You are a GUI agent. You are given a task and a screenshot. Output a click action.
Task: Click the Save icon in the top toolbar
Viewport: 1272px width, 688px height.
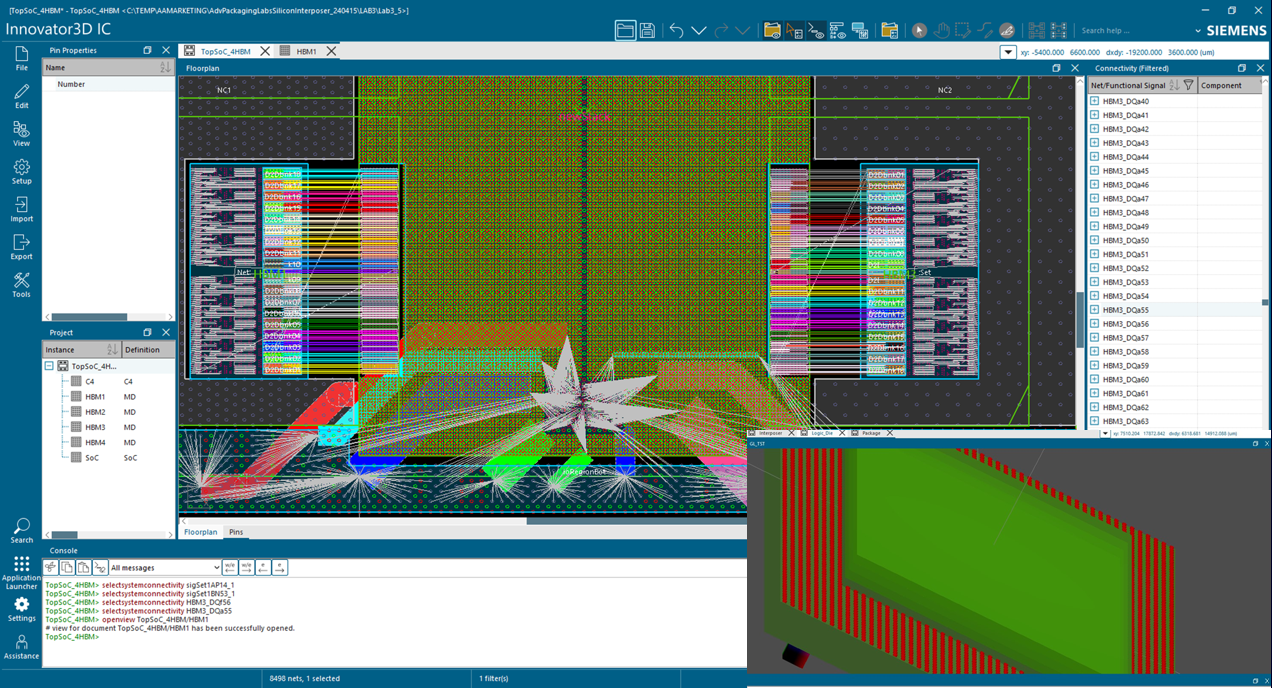(x=648, y=30)
